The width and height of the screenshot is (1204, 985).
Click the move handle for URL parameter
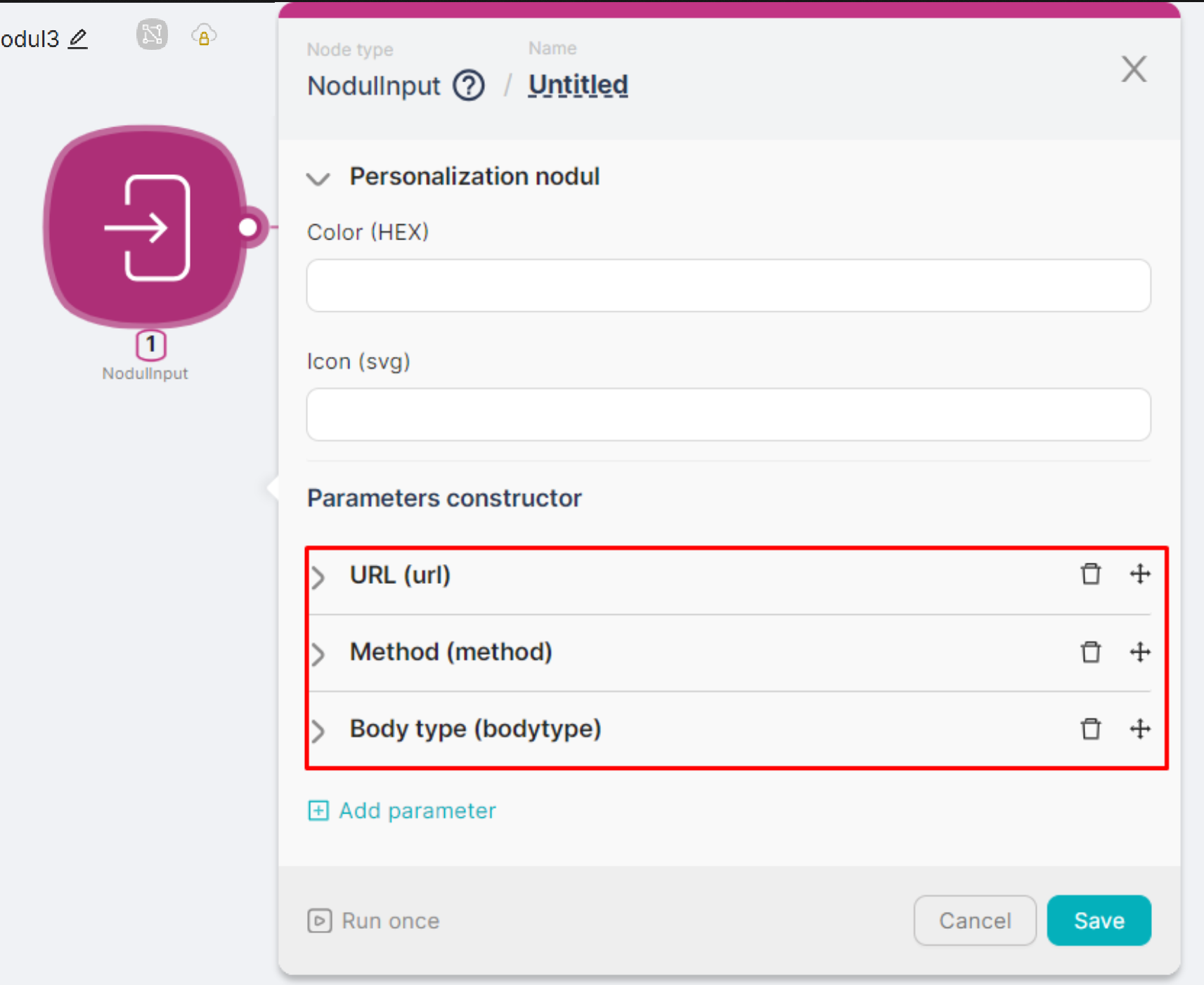(1140, 574)
